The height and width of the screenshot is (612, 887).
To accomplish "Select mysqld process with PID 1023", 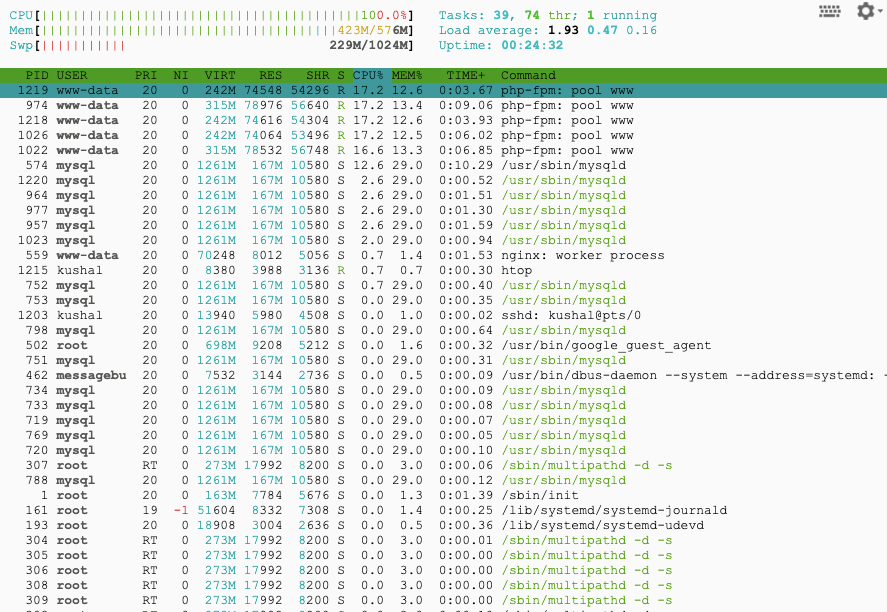I will (x=444, y=240).
